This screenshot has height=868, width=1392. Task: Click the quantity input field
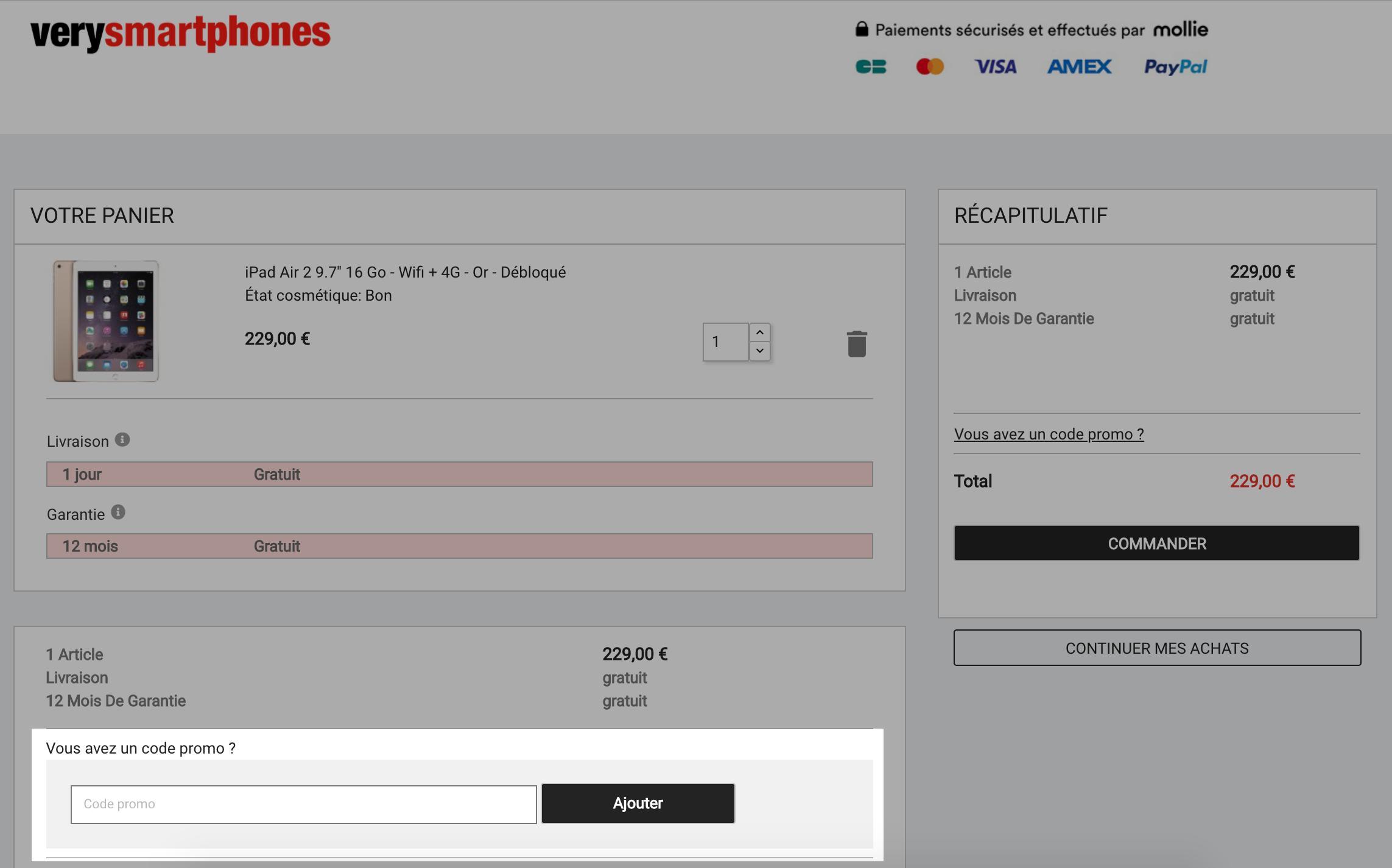pyautogui.click(x=725, y=342)
